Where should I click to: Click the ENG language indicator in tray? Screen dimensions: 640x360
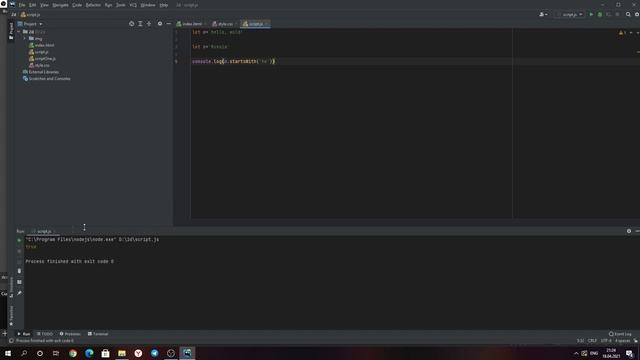pyautogui.click(x=594, y=353)
